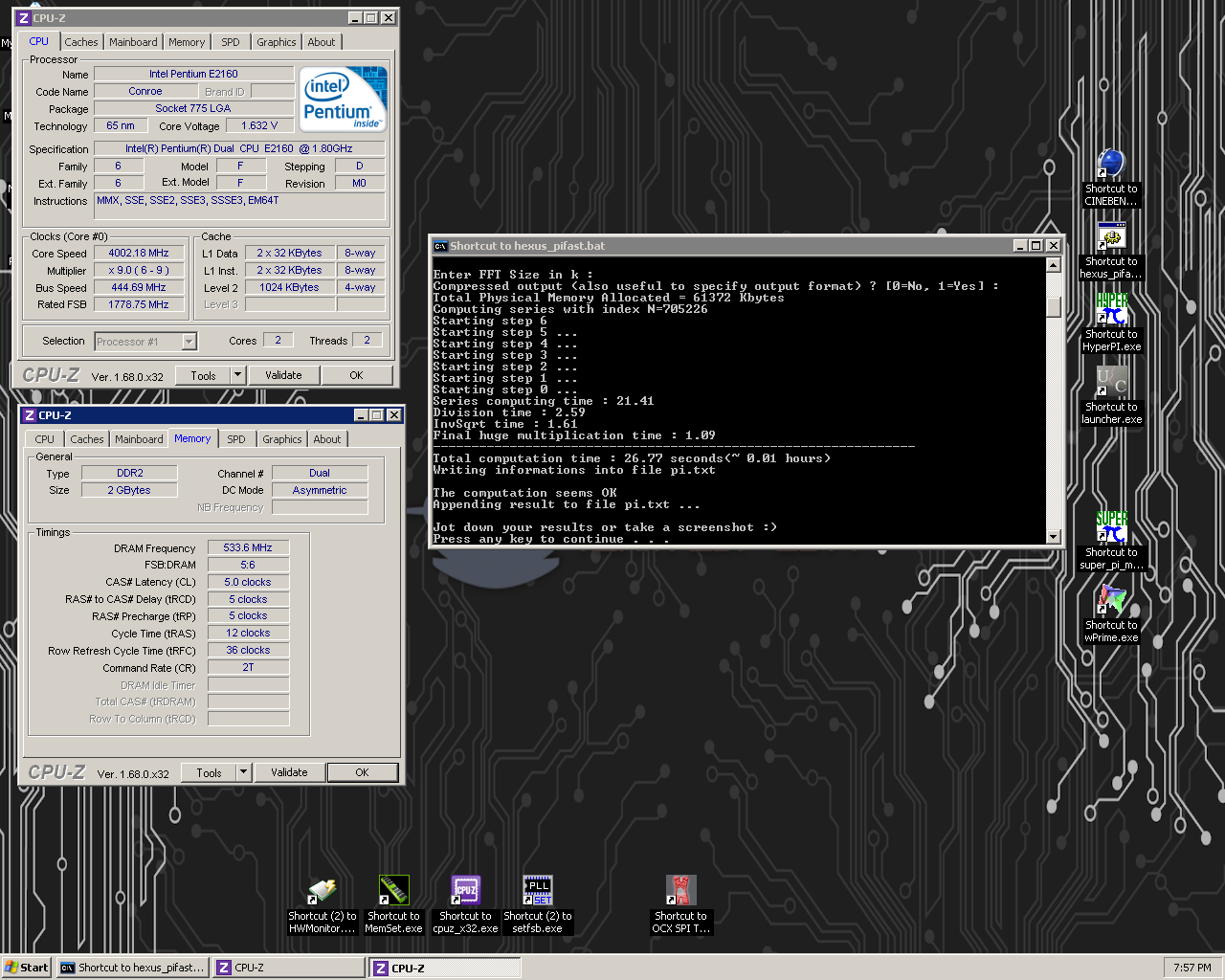The image size is (1225, 980).
Task: Click the pifast console scrollbar up arrow
Action: pyautogui.click(x=1054, y=265)
